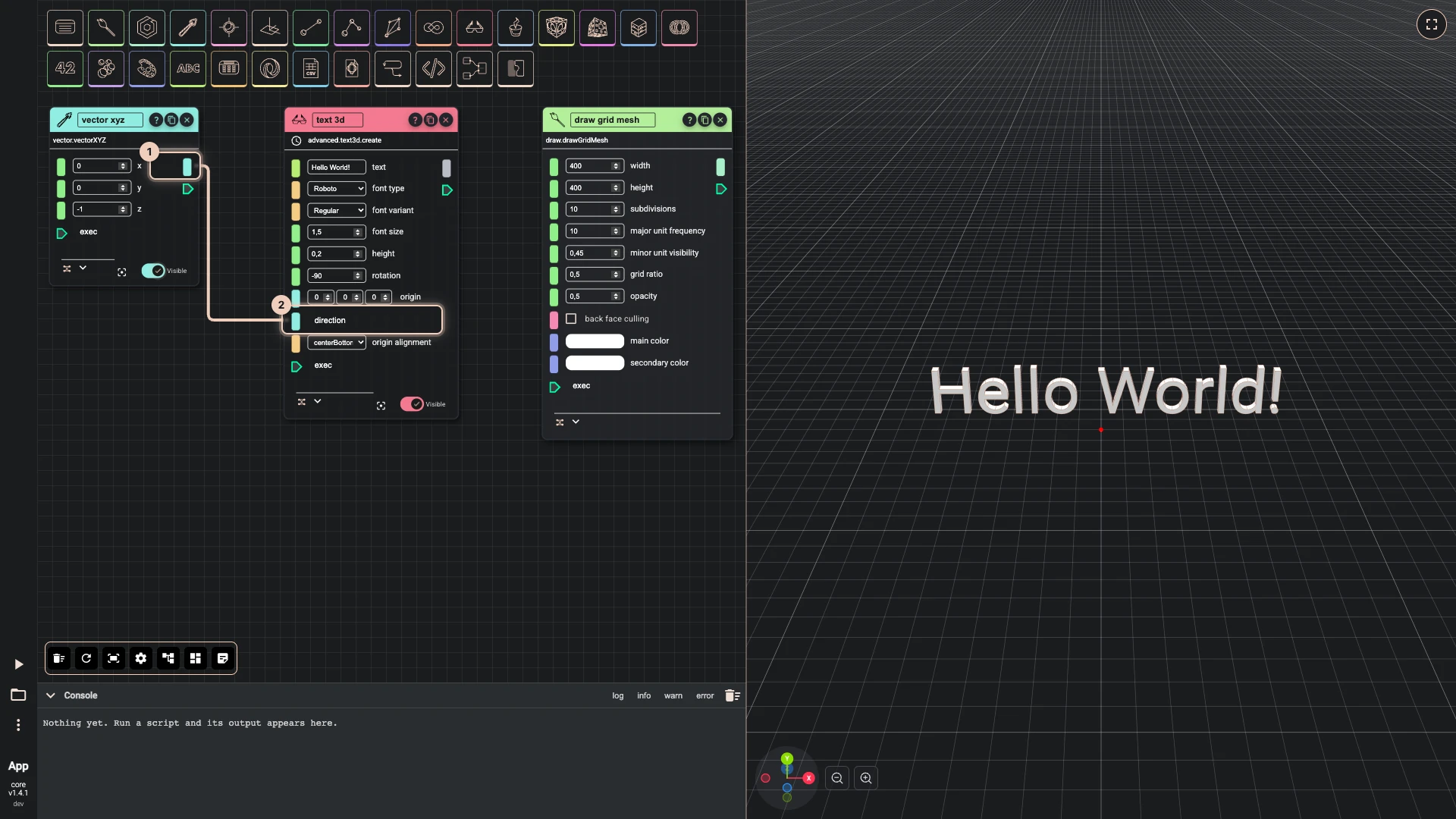Image resolution: width=1456 pixels, height=819 pixels.
Task: Open editor settings gear icon
Action: click(x=141, y=658)
